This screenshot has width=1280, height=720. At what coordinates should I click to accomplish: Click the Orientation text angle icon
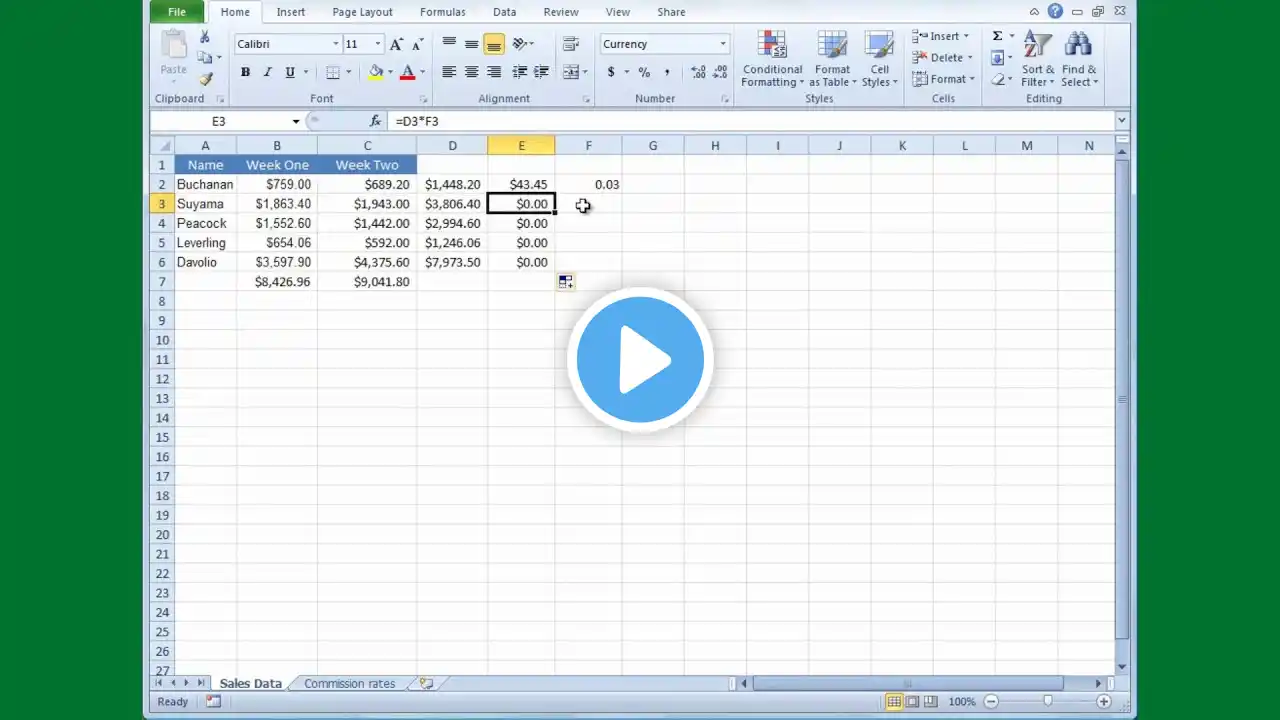tap(520, 44)
